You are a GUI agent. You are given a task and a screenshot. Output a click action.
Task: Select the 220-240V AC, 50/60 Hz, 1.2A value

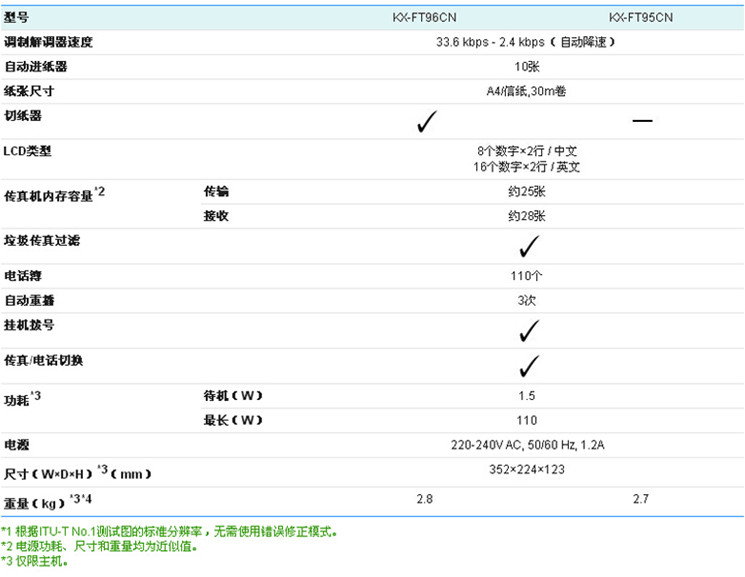(527, 445)
